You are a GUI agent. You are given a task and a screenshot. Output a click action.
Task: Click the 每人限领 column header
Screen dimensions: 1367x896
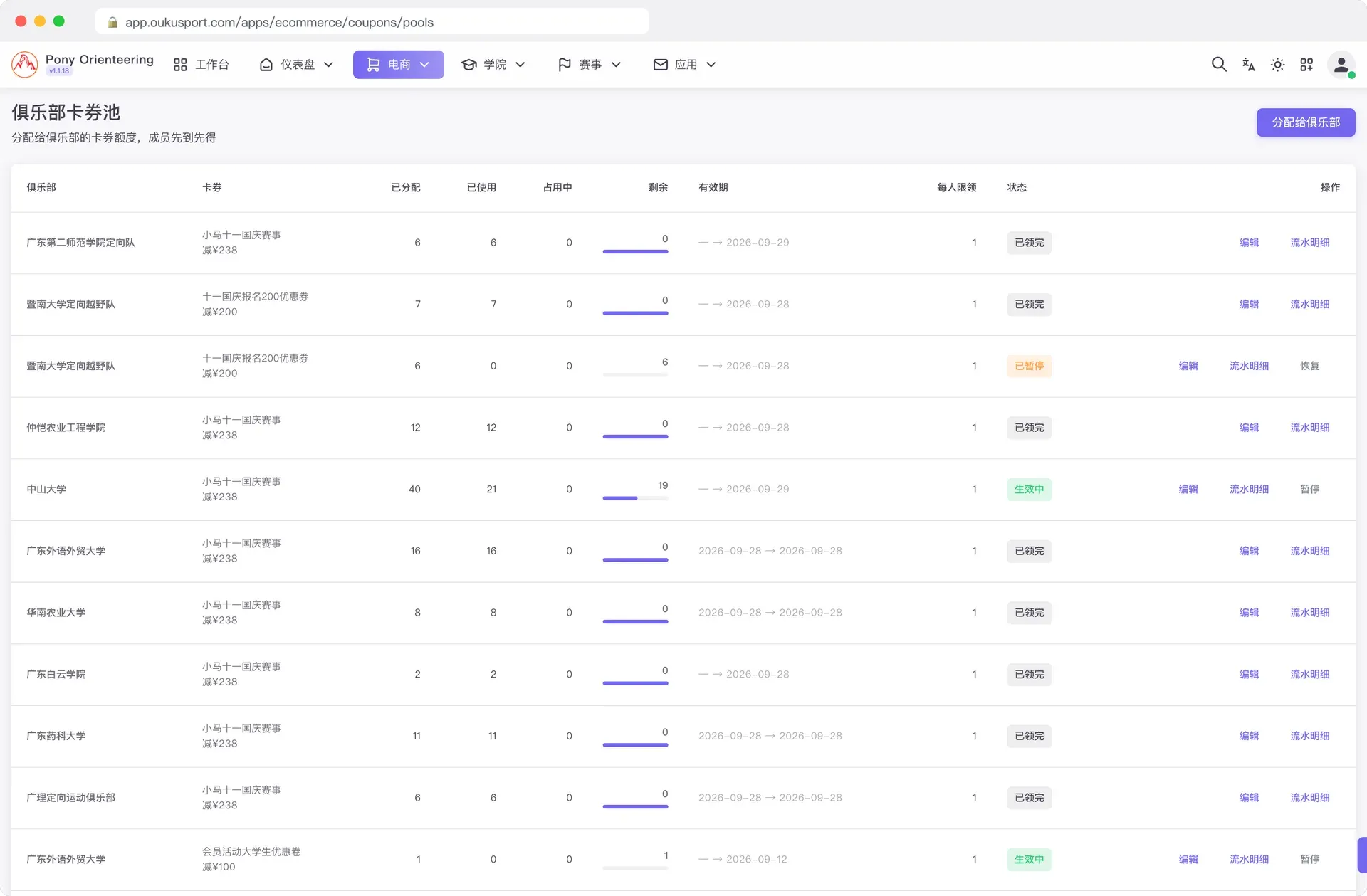click(x=956, y=188)
